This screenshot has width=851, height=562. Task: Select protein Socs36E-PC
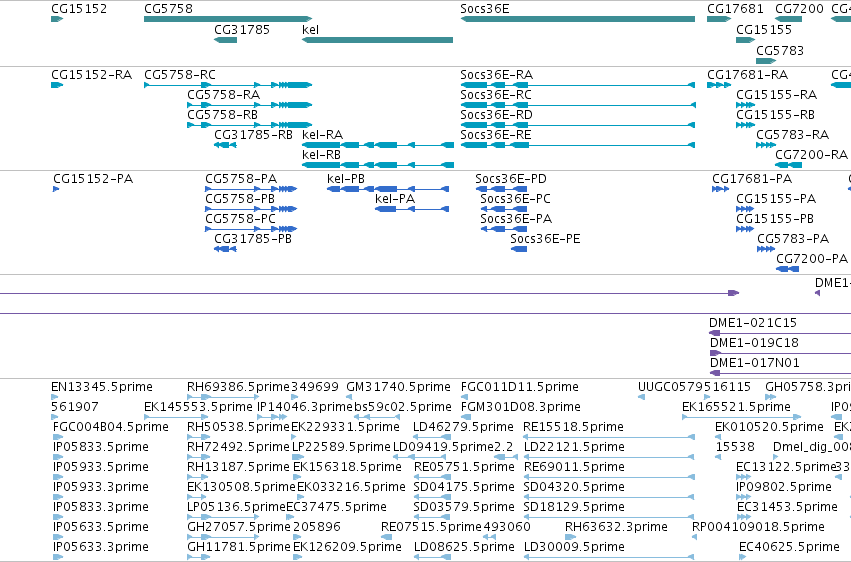(504, 209)
